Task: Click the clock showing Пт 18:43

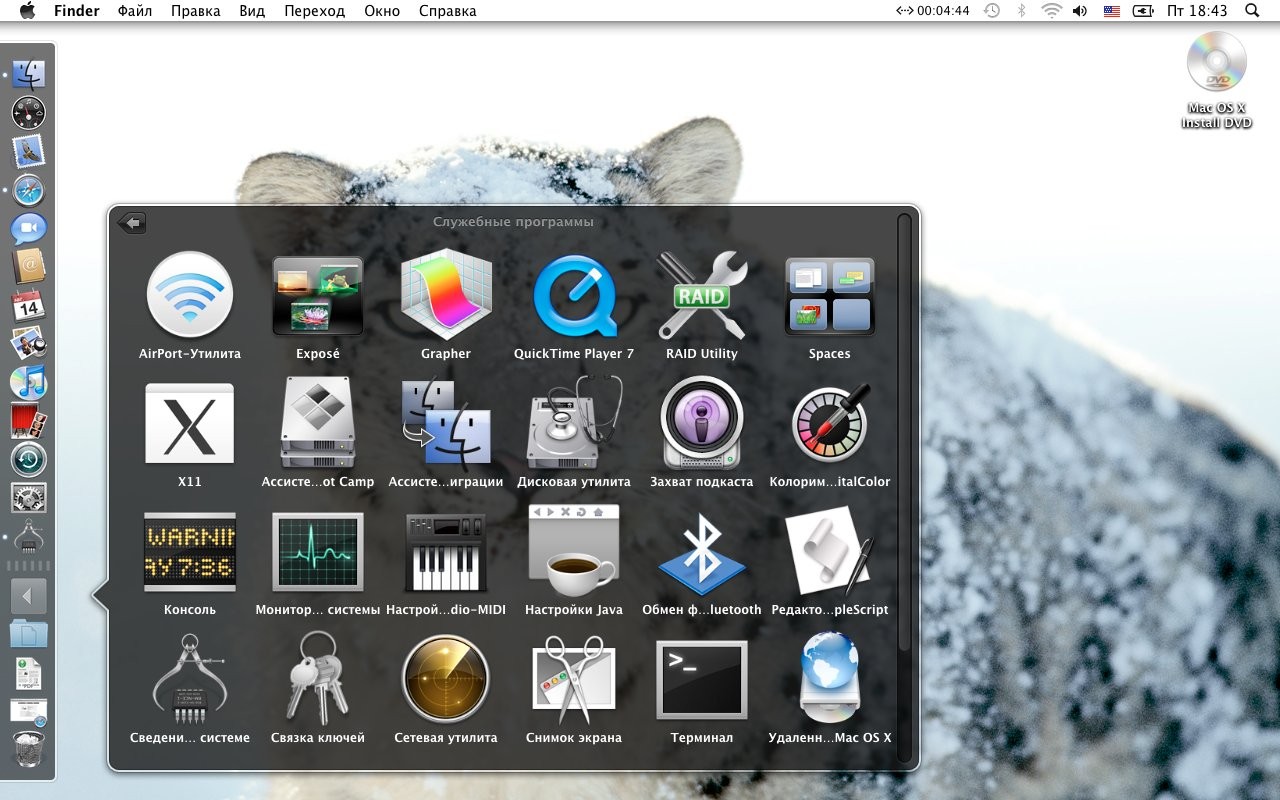Action: tap(1196, 11)
